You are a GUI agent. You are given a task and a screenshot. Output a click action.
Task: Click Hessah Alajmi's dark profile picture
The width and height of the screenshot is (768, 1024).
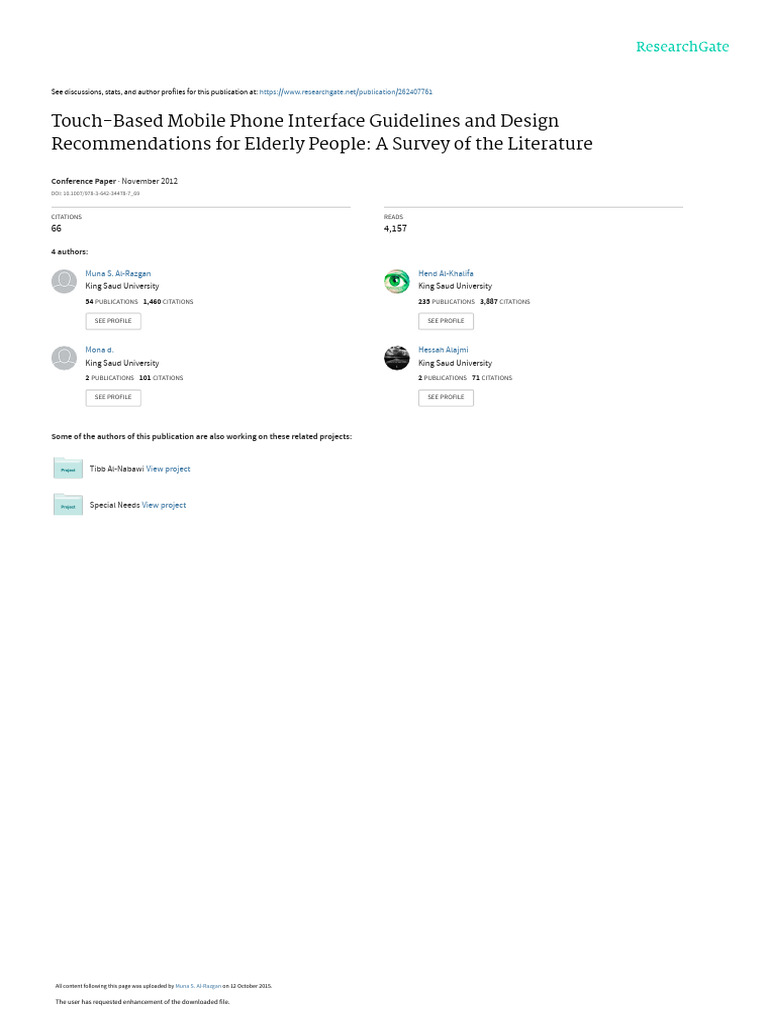click(396, 358)
